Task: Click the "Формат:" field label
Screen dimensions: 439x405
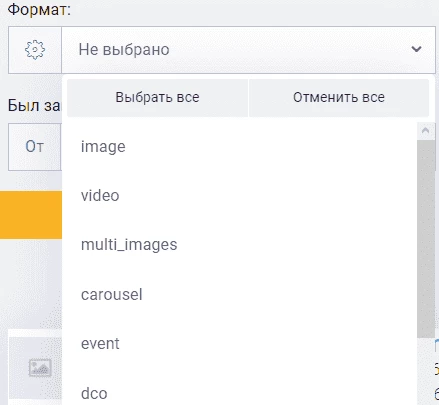Action: (39, 10)
